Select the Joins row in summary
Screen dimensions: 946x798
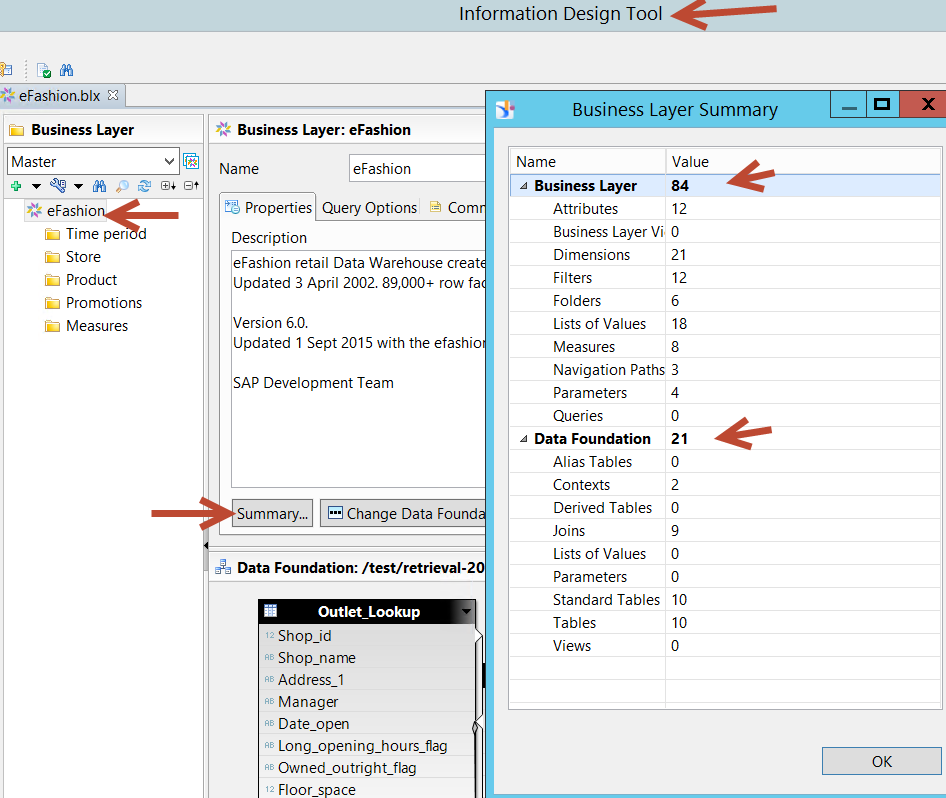click(725, 531)
